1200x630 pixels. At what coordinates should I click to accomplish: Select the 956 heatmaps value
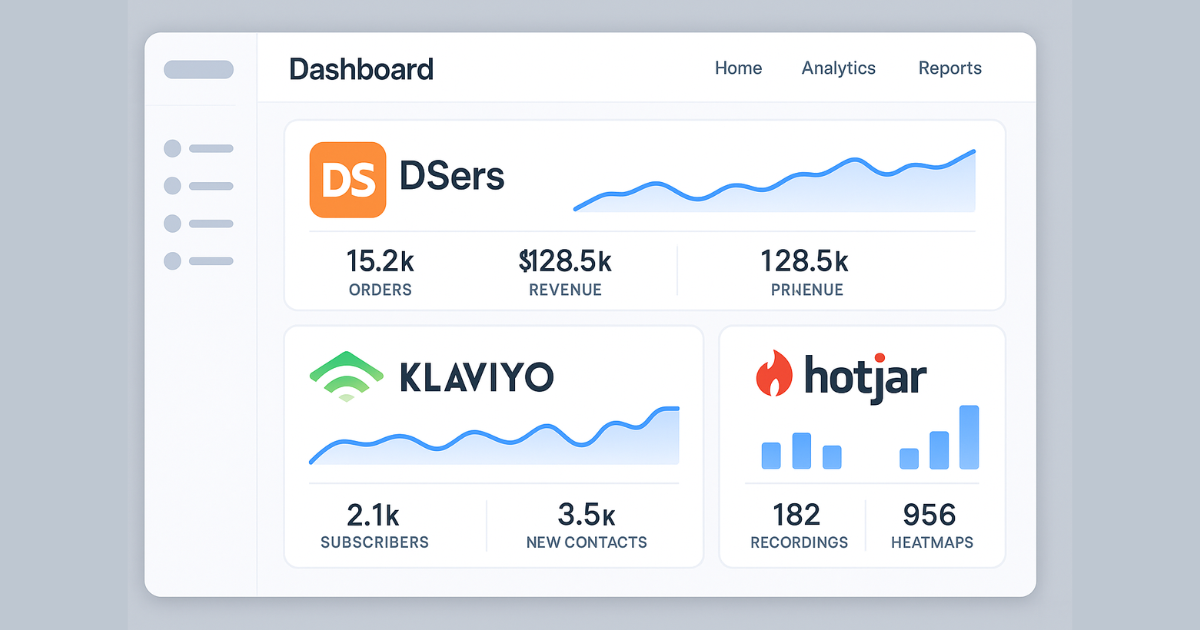click(930, 515)
